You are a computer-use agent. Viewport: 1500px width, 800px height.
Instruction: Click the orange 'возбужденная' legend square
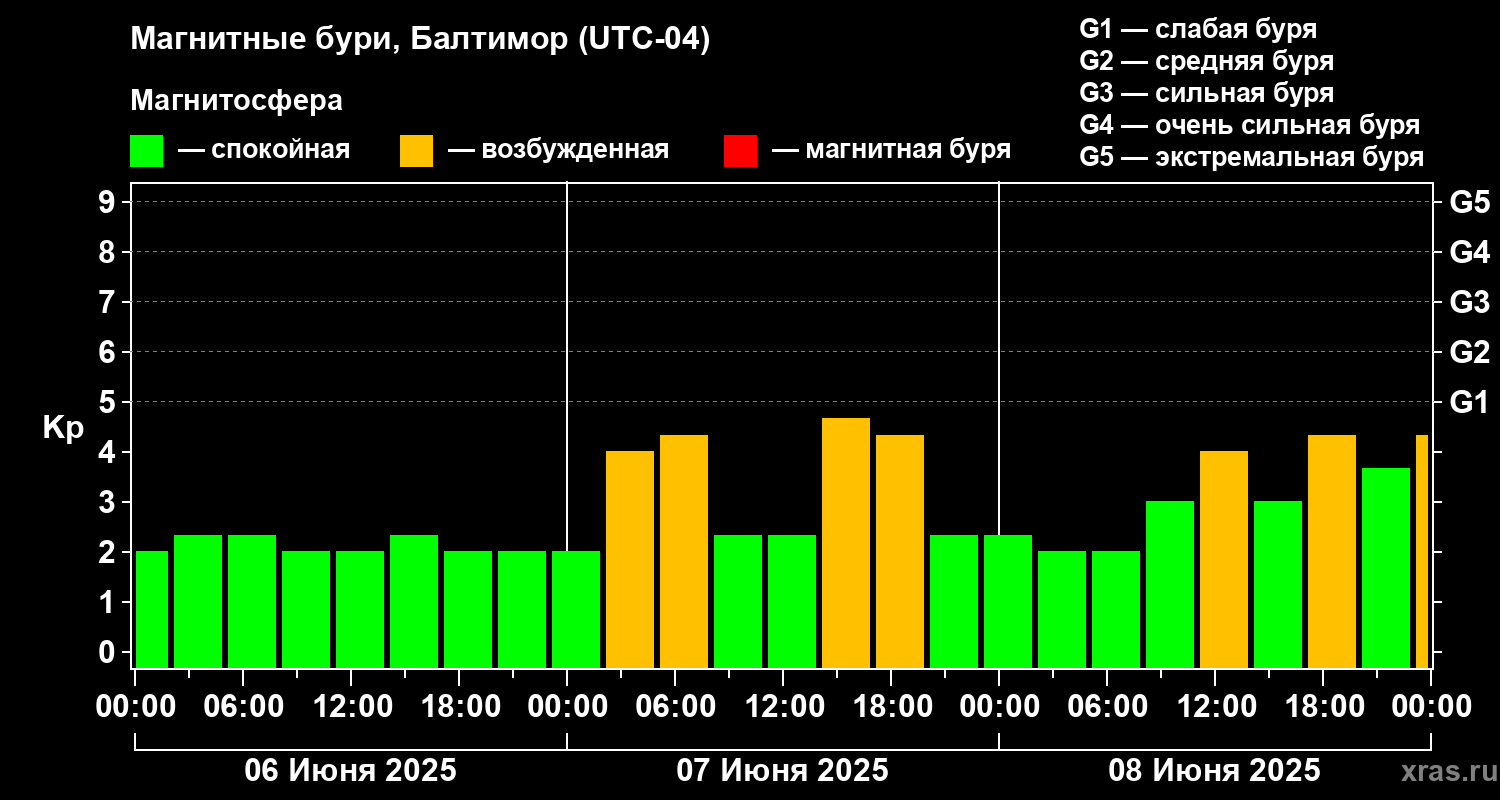pyautogui.click(x=416, y=151)
